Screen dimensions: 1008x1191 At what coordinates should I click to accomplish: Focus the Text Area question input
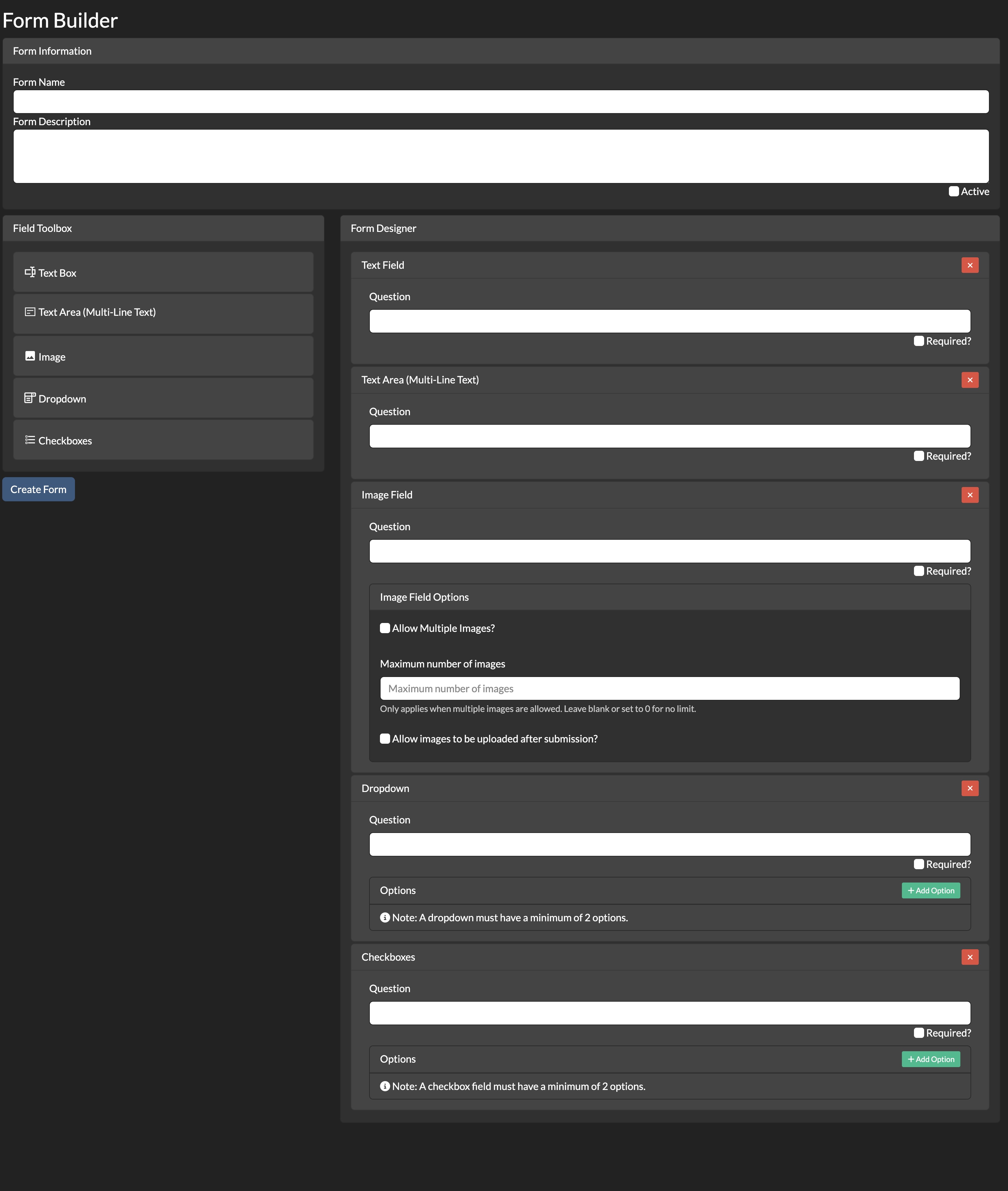tap(670, 436)
